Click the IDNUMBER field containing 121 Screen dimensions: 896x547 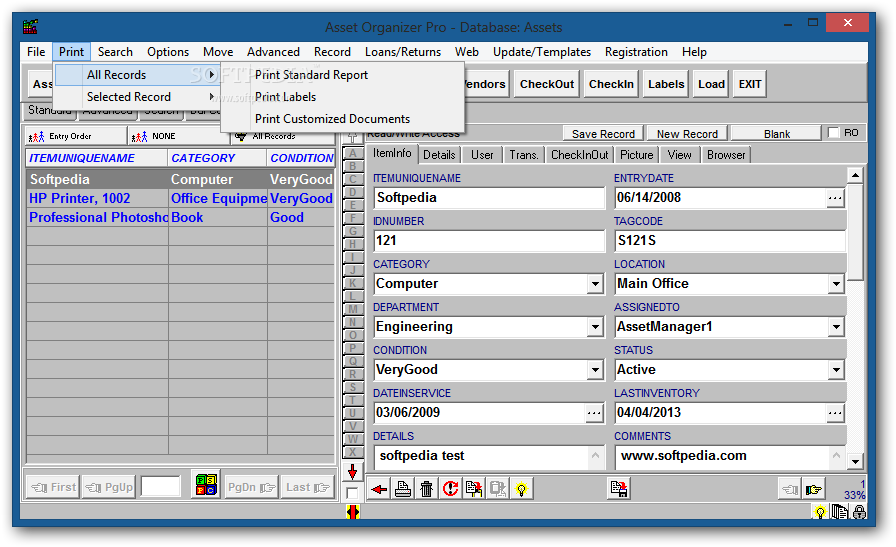pos(489,241)
